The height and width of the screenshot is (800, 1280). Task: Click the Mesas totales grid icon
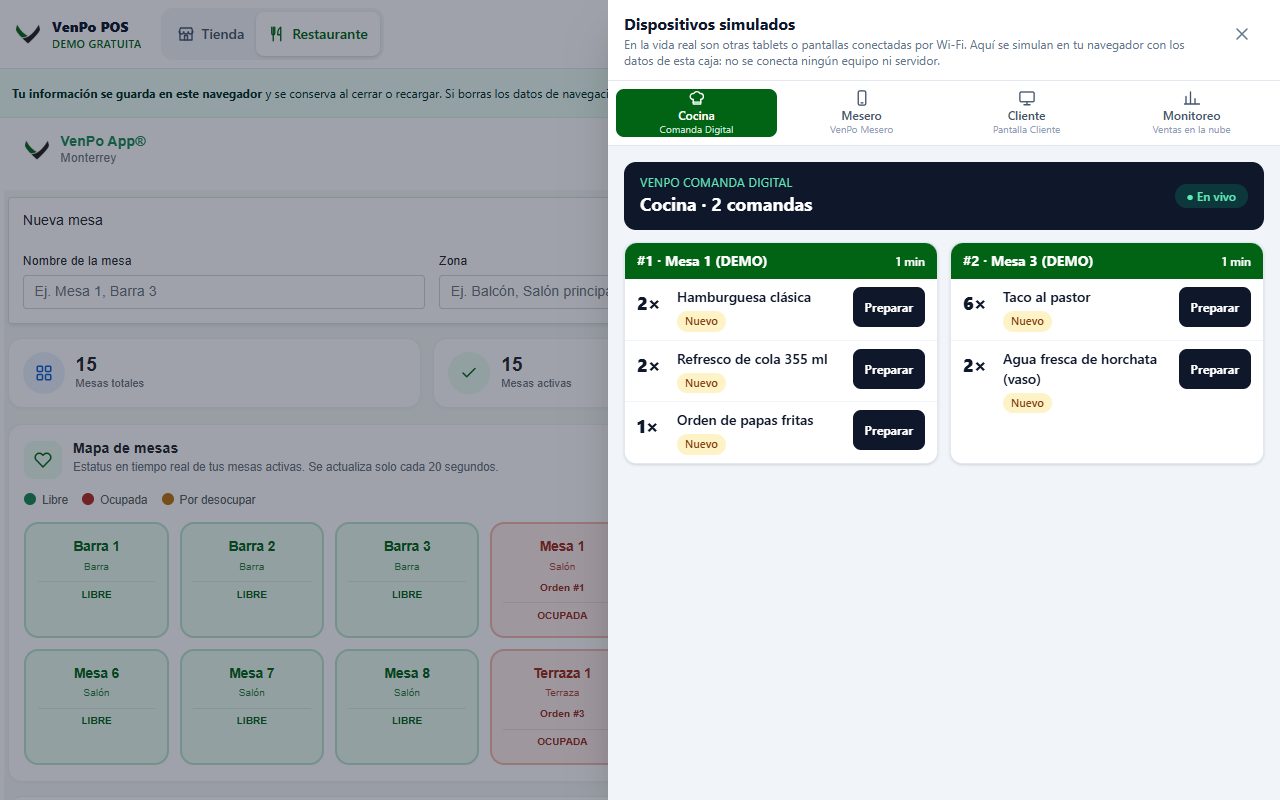click(44, 373)
